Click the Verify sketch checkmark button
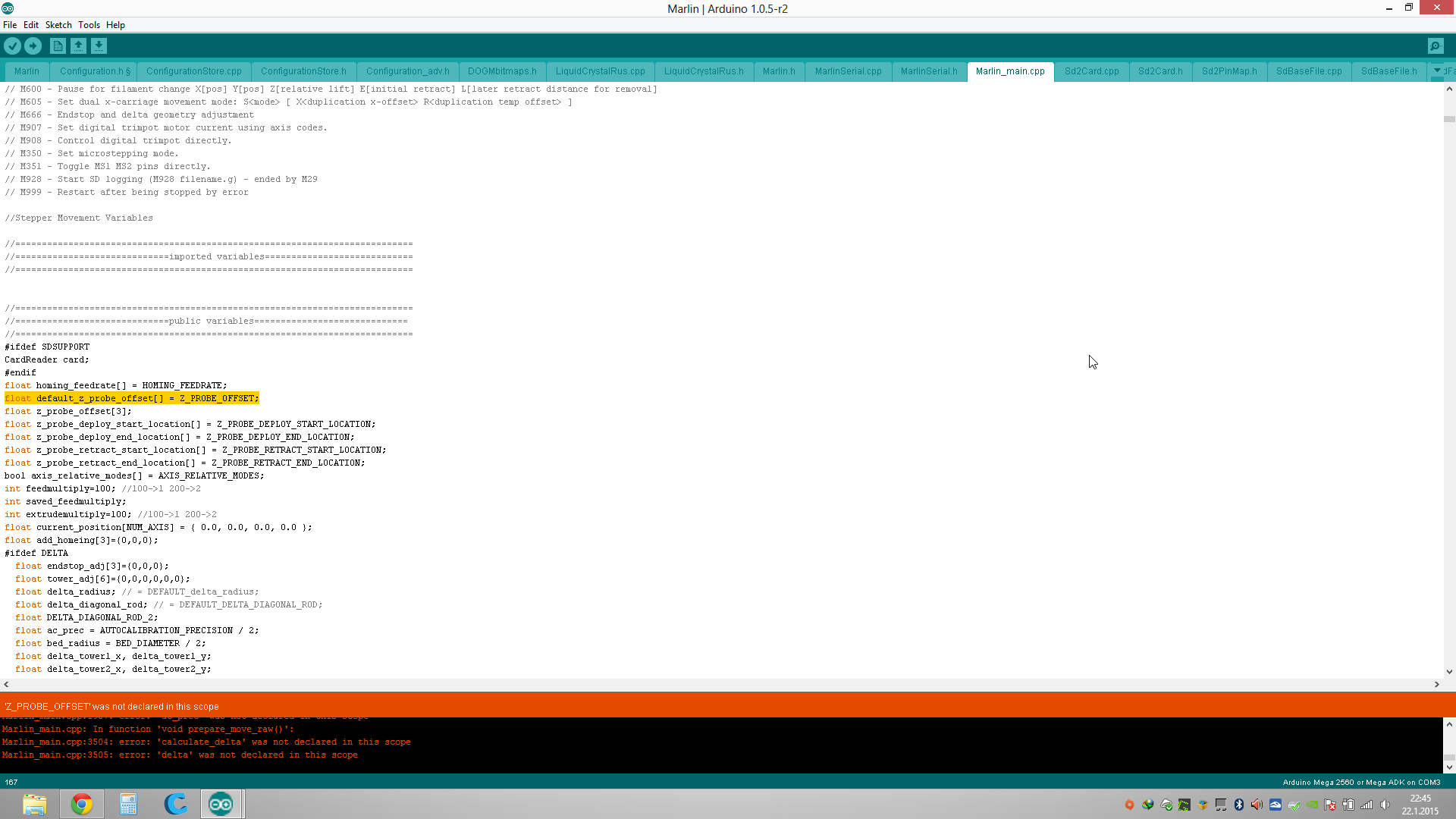Screen dimensions: 1456x819 click(x=13, y=46)
